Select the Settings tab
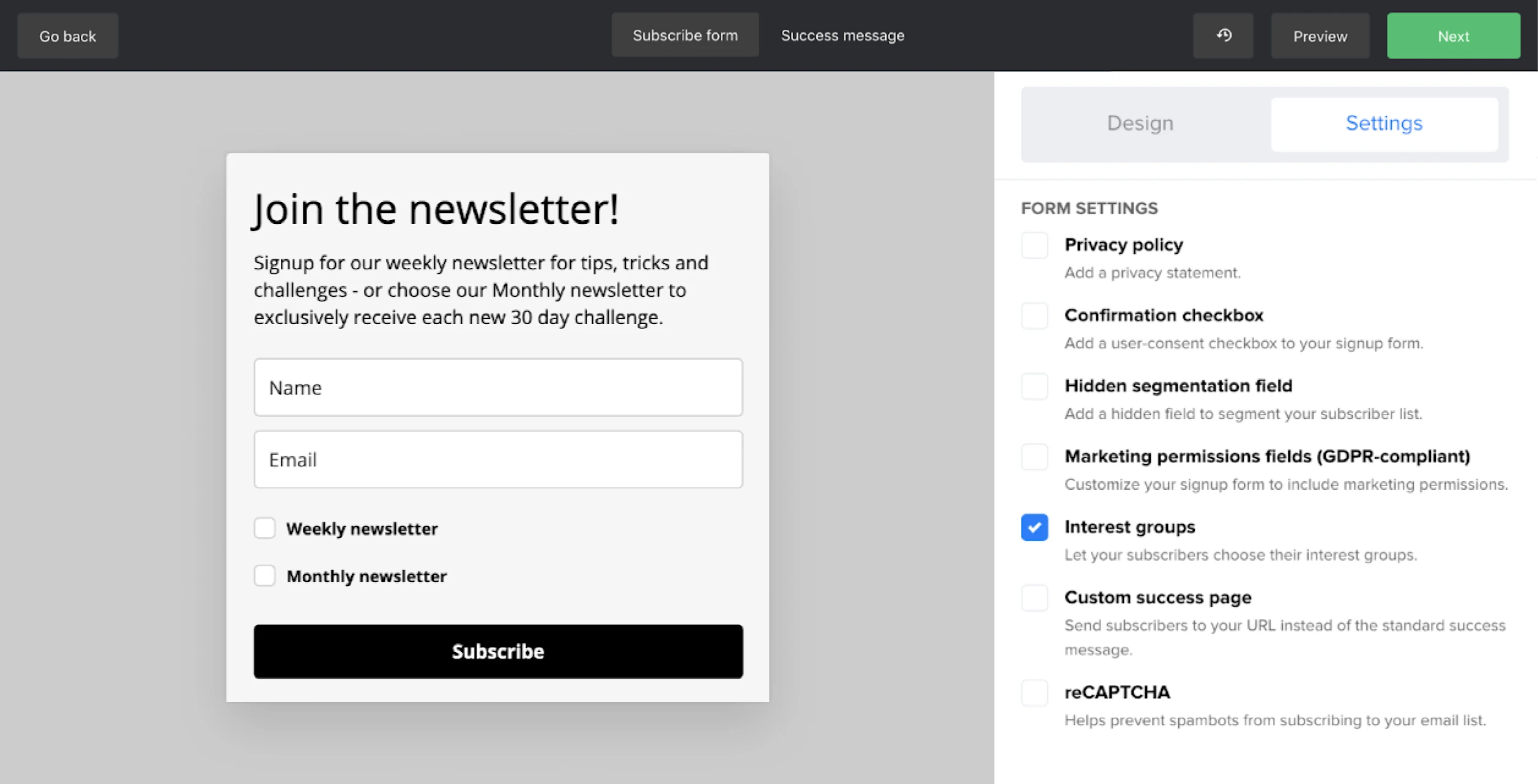Screen dimensions: 1538x784 1384,124
